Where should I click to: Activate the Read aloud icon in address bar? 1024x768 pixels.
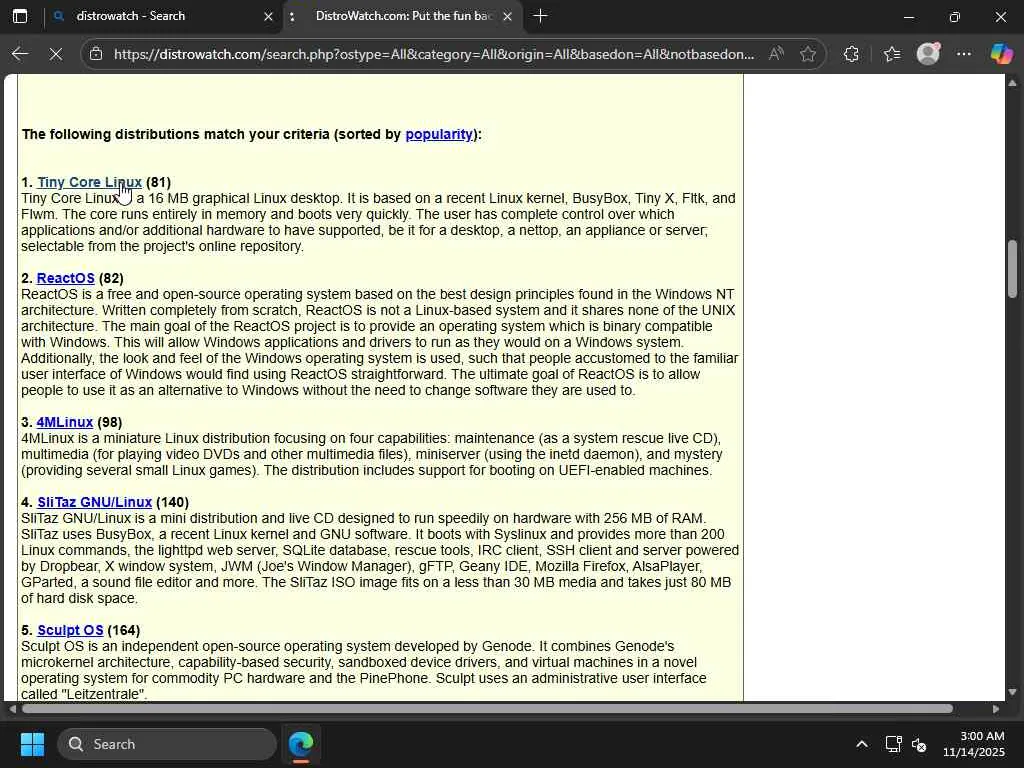click(x=776, y=54)
